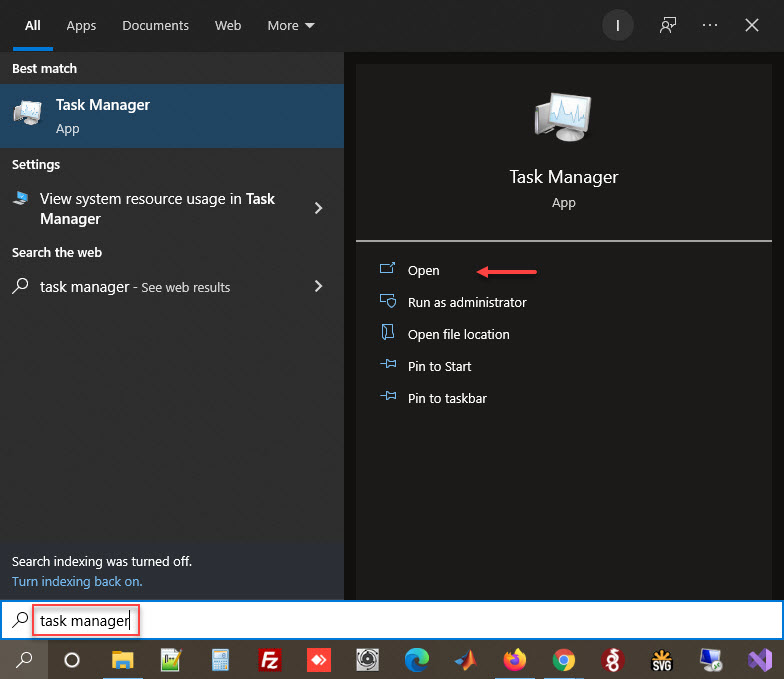
Task: Click the magnifier icon in the search box
Action: [x=20, y=620]
